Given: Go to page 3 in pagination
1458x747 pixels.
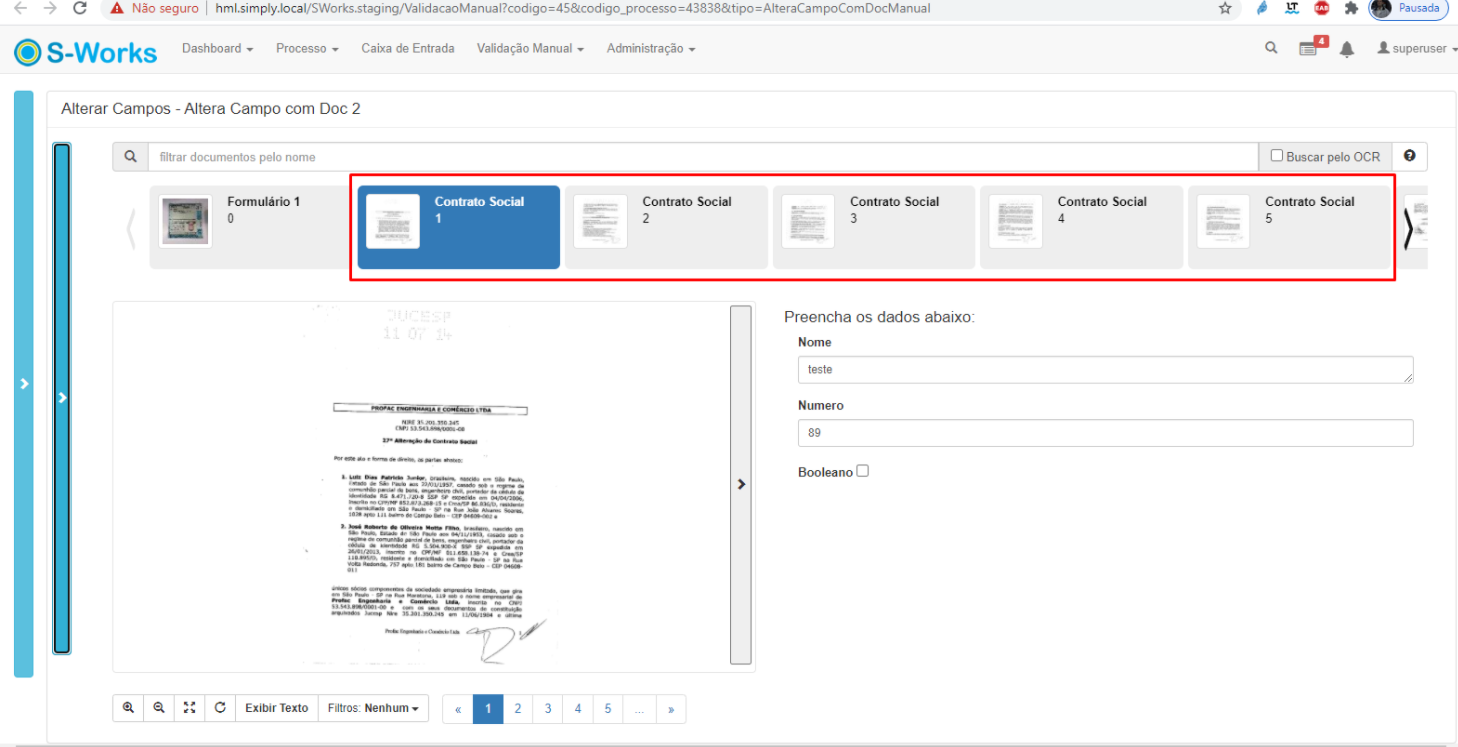Looking at the screenshot, I should click(548, 709).
